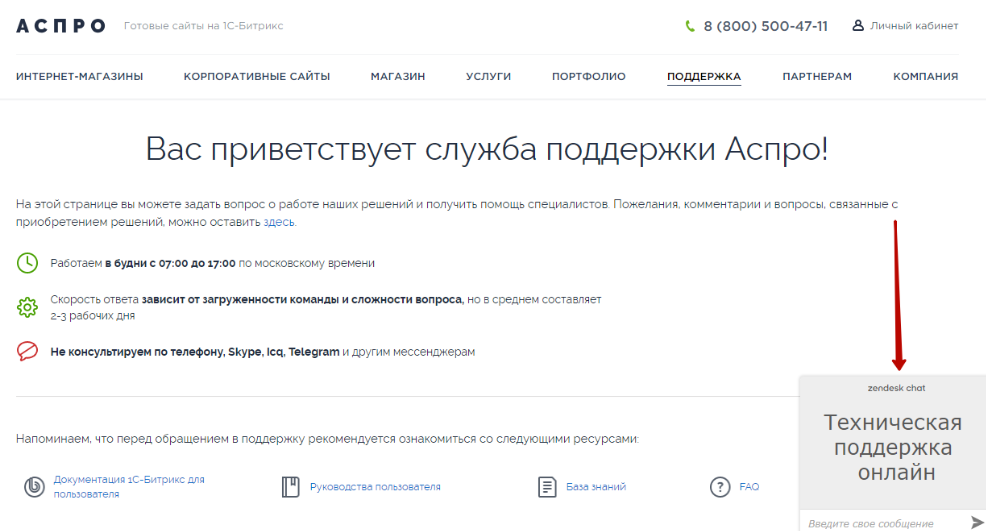Open the Услуги menu item

coord(489,76)
